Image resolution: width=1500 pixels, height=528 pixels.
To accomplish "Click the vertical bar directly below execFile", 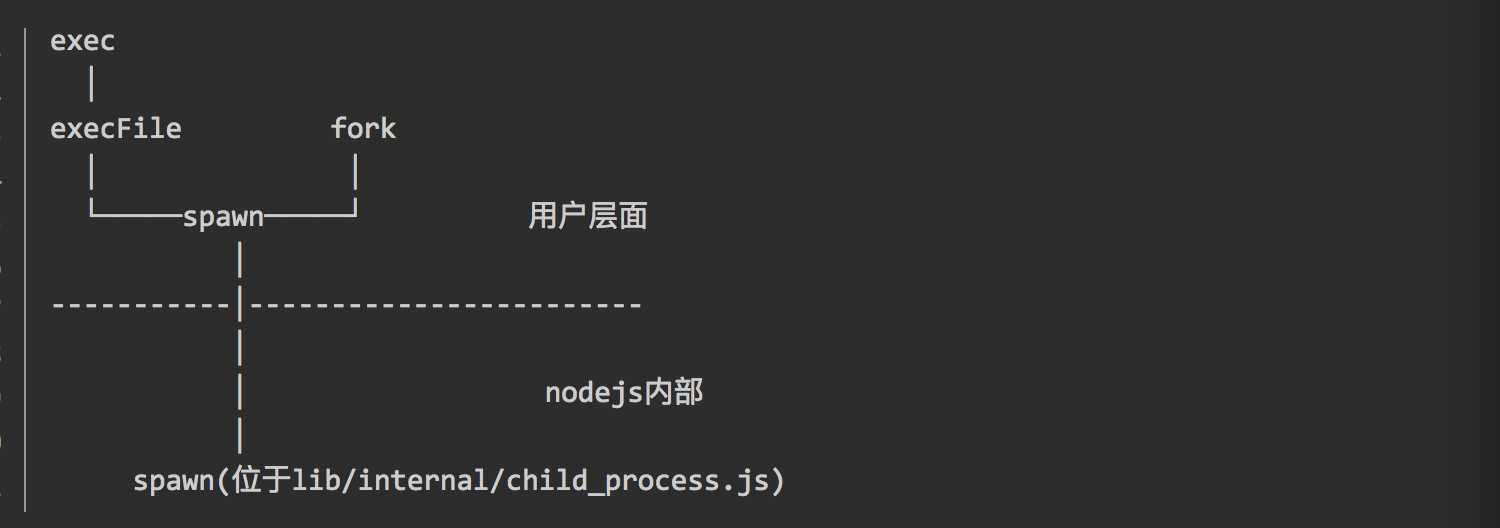I will coord(91,173).
